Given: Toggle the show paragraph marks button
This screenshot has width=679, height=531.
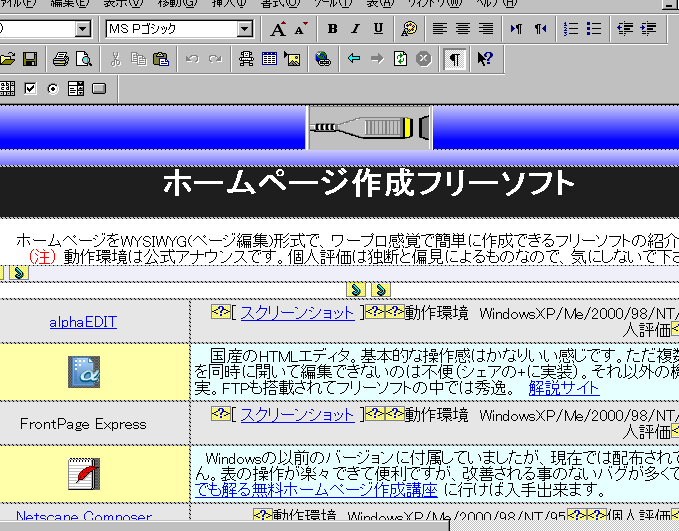Looking at the screenshot, I should tap(455, 59).
